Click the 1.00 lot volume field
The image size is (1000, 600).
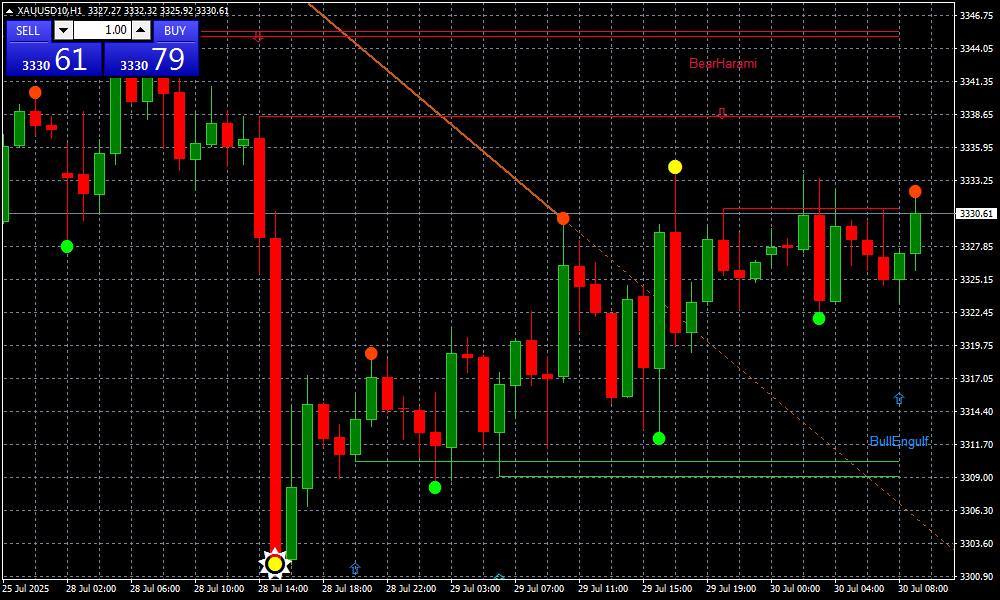click(x=102, y=30)
